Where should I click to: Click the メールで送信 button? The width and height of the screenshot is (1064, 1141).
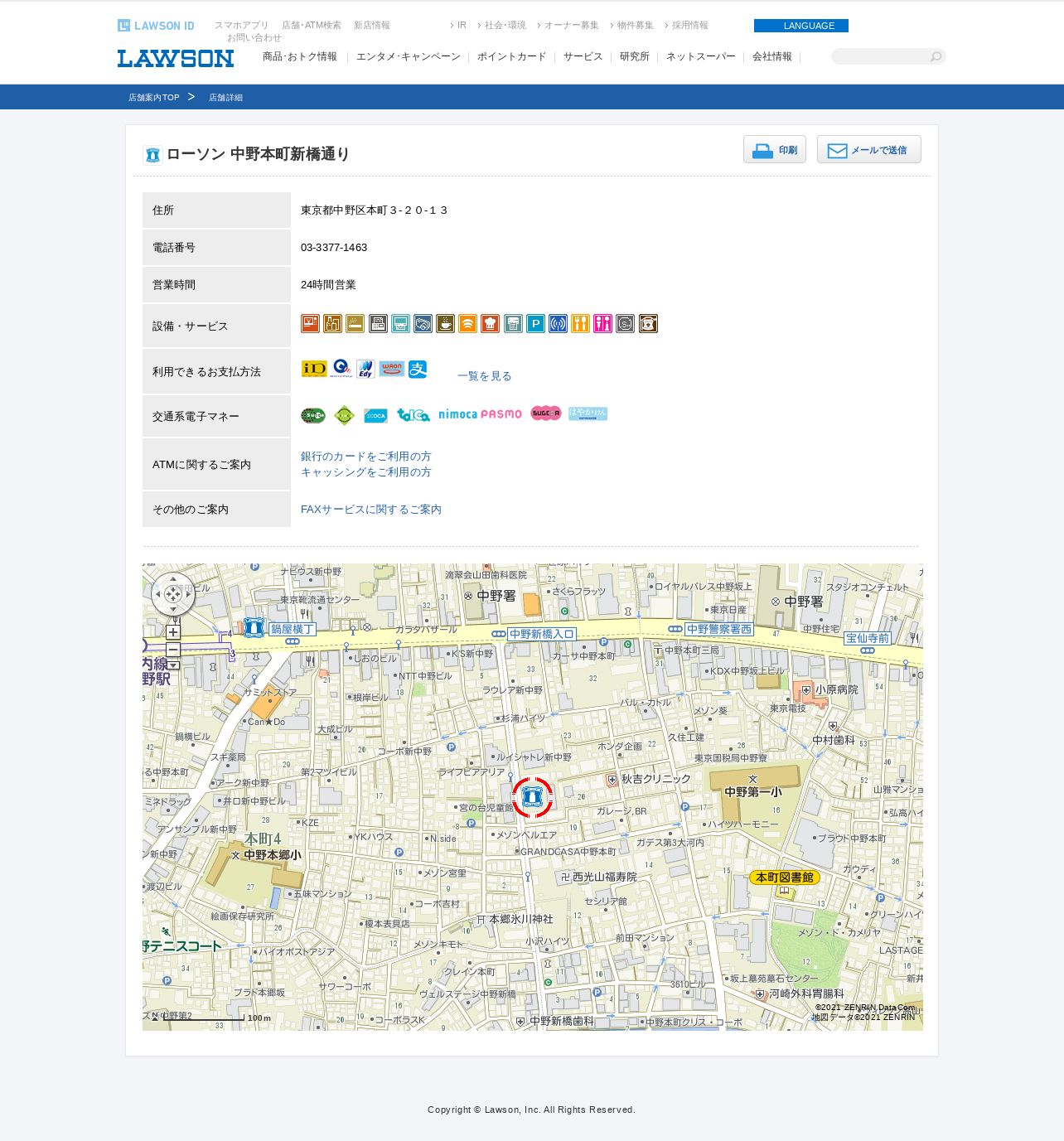869,149
